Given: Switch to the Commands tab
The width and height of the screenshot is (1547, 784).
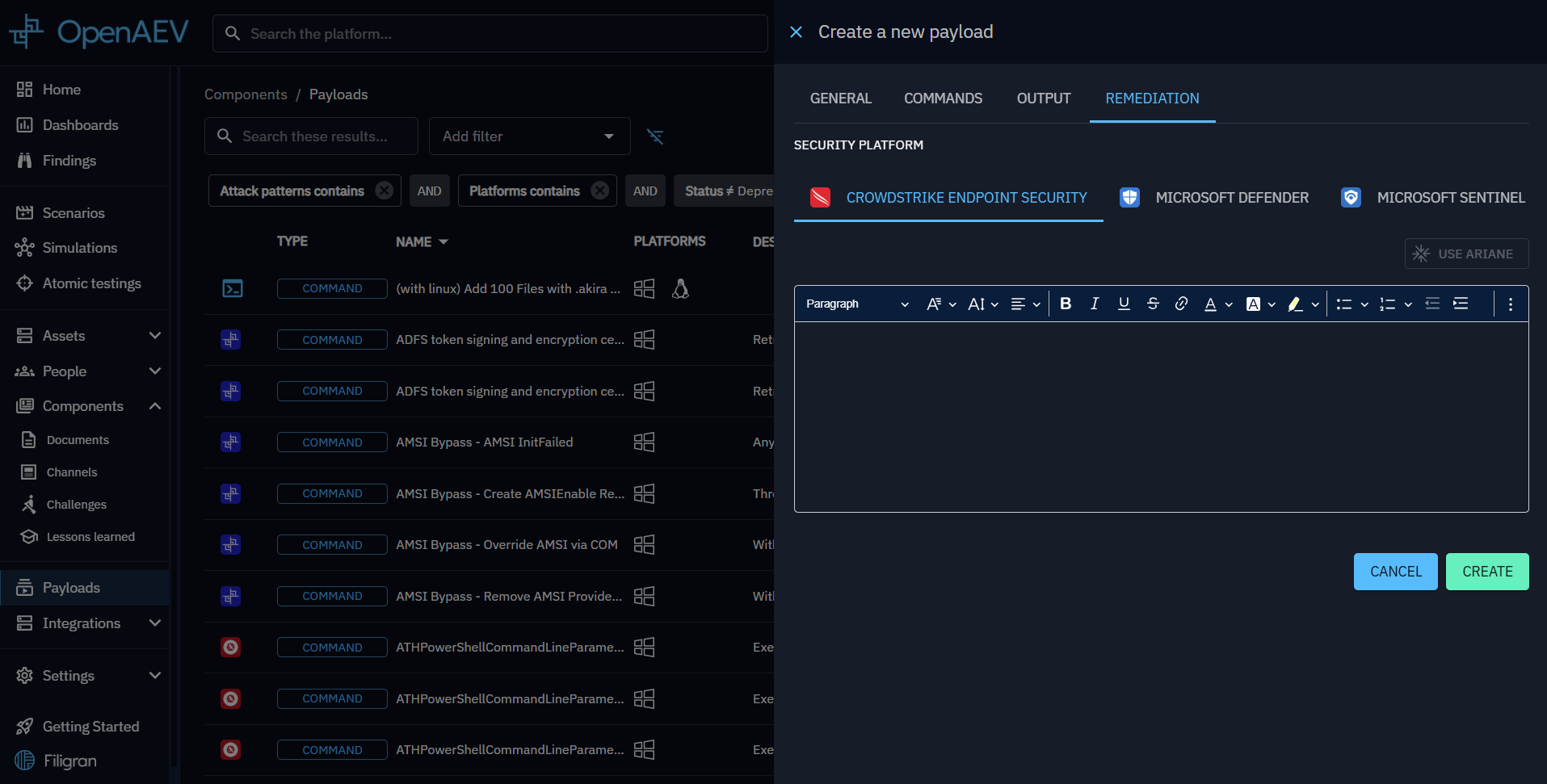Looking at the screenshot, I should (943, 99).
